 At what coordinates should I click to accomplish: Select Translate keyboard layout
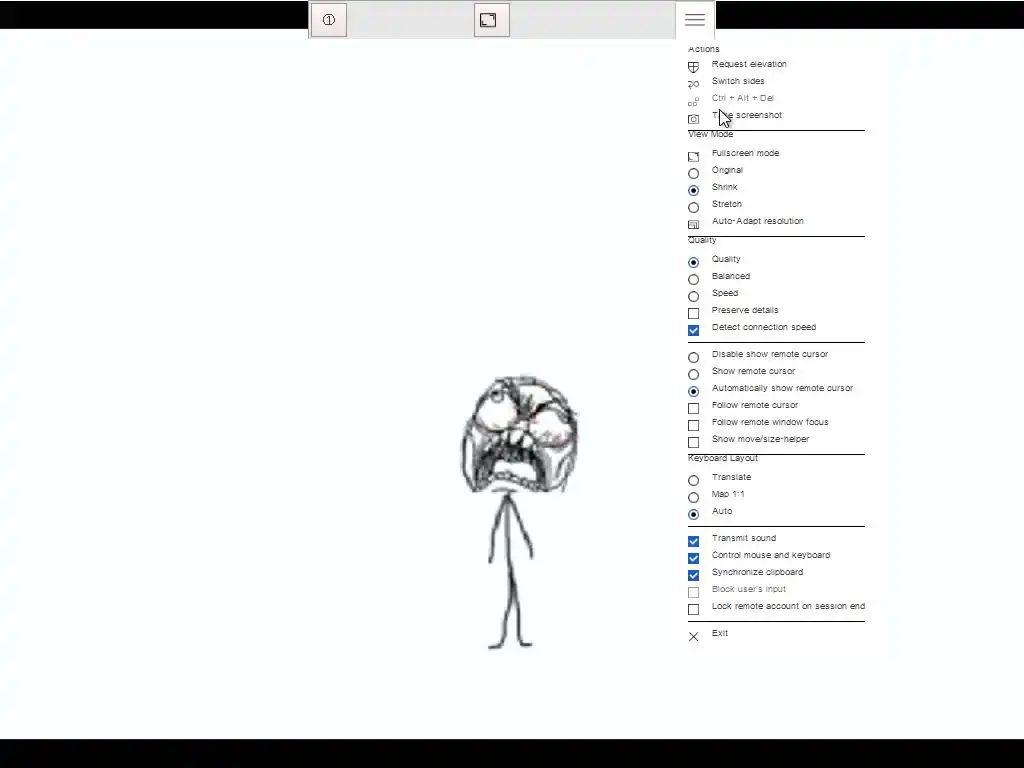[x=694, y=481]
